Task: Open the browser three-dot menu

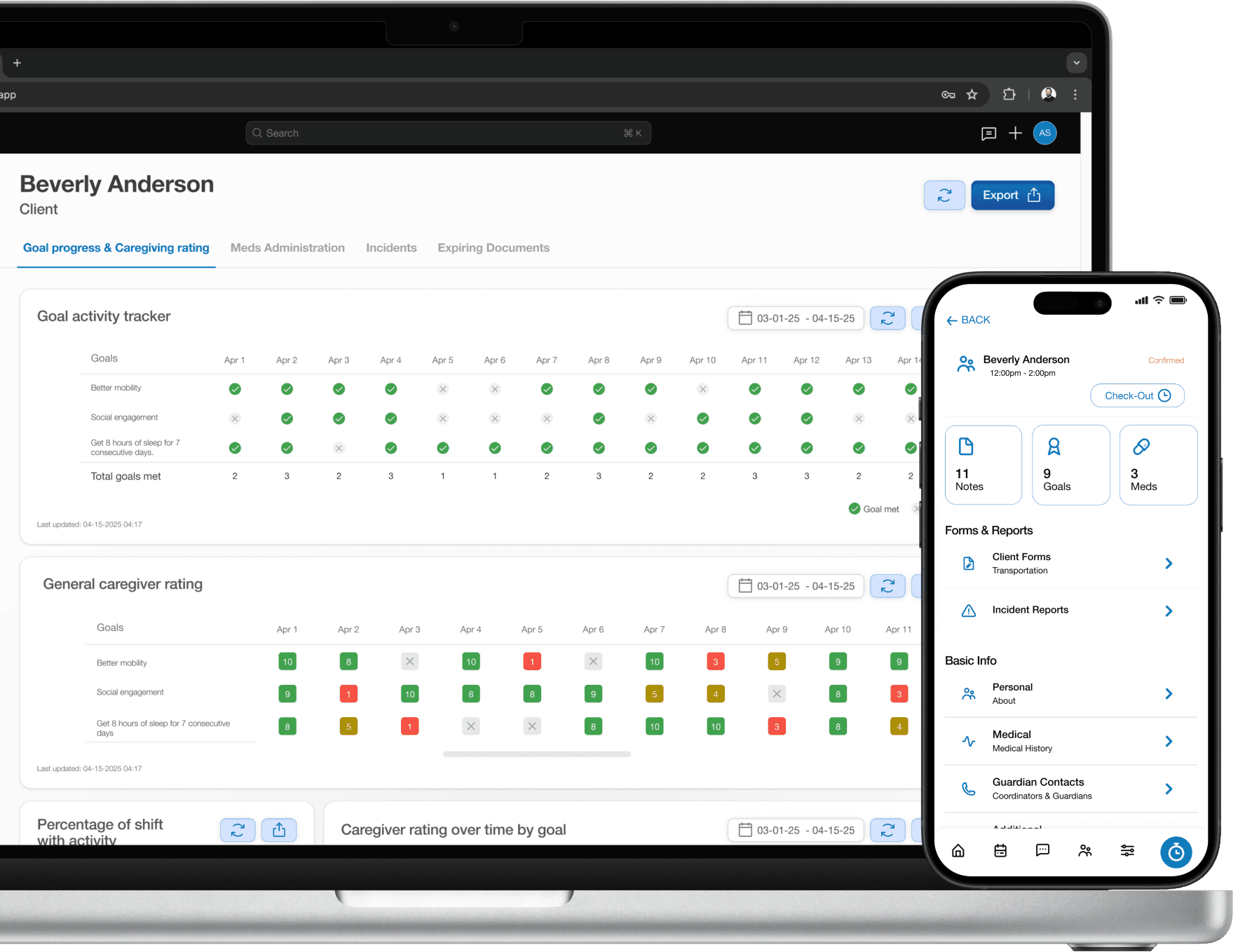Action: 1075,95
